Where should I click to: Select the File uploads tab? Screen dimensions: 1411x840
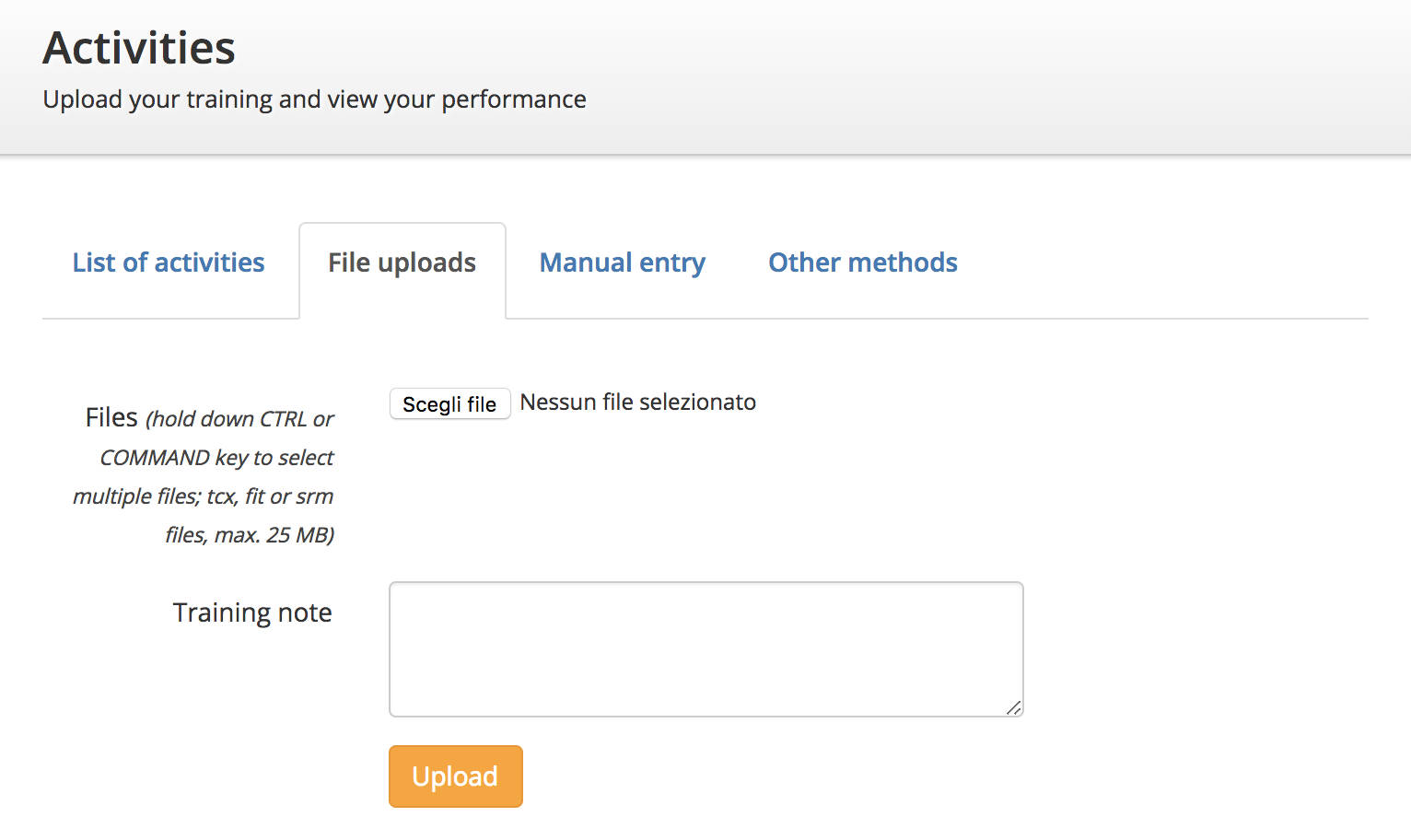click(402, 262)
